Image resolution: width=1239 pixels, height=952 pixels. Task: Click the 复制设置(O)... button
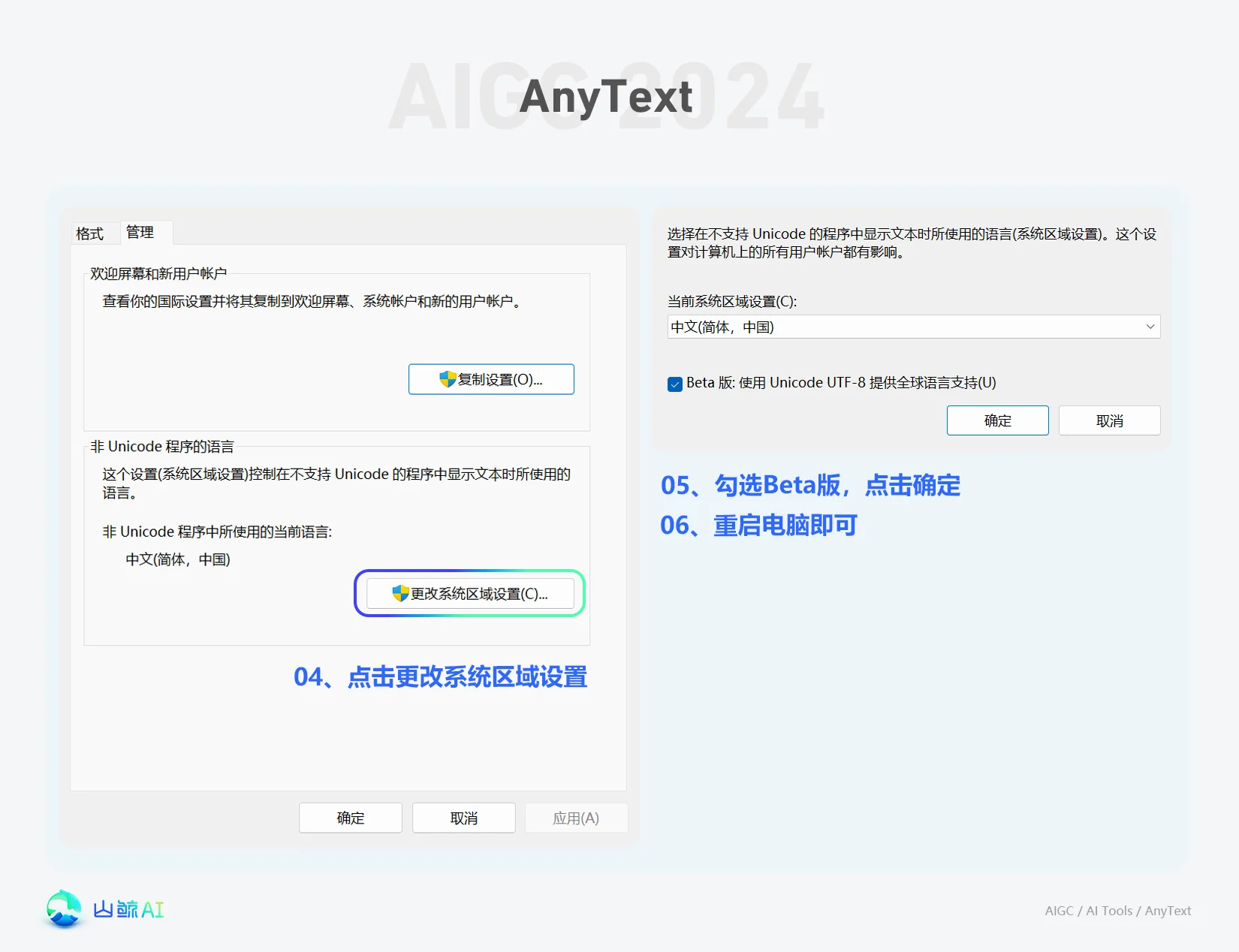pos(491,379)
